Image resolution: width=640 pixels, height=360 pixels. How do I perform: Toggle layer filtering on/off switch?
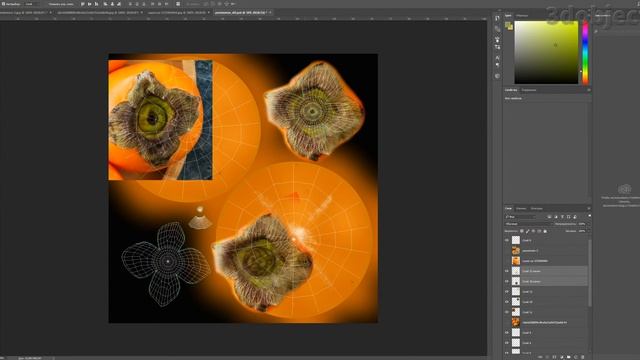tap(589, 216)
